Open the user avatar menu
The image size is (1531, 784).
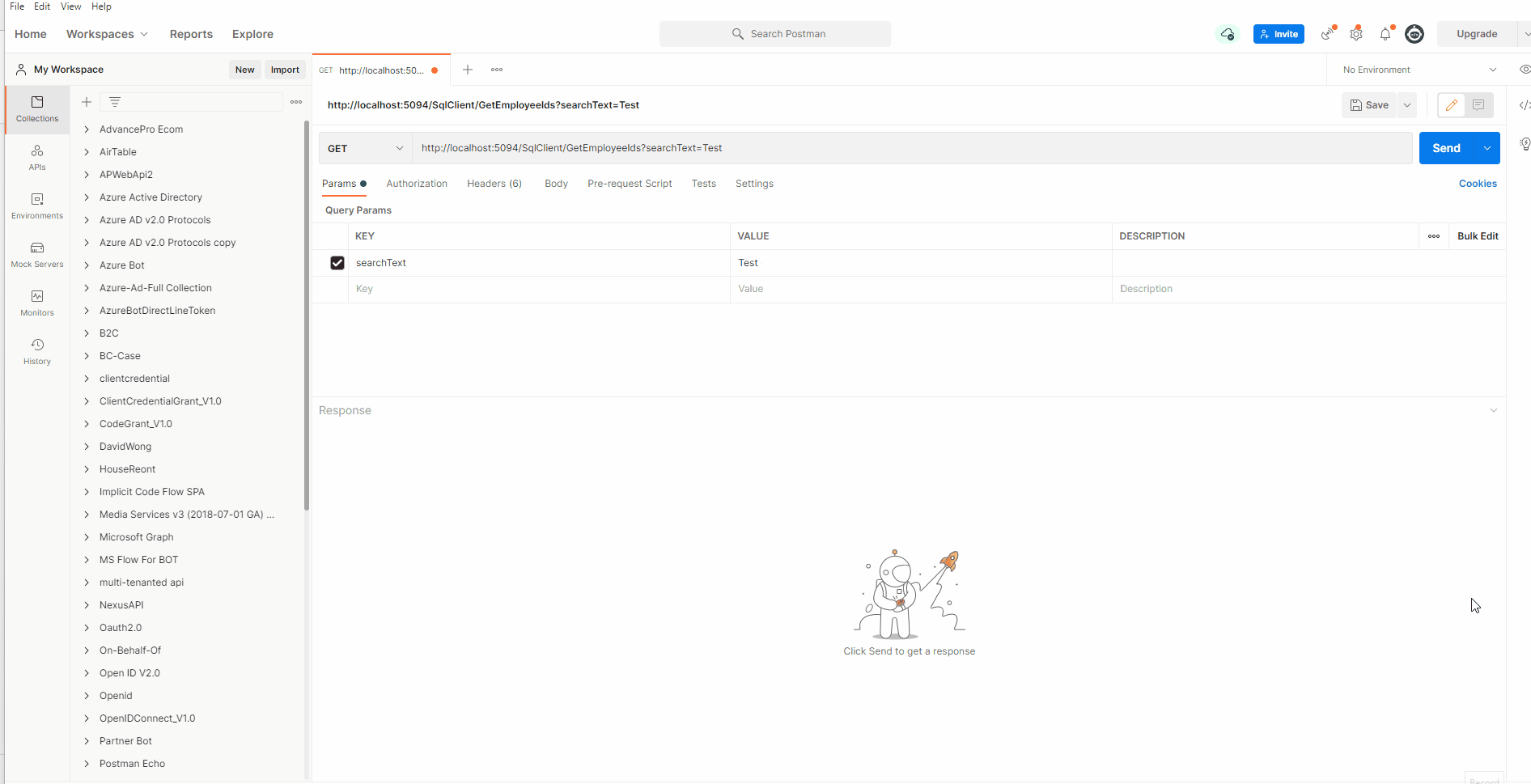[1414, 34]
